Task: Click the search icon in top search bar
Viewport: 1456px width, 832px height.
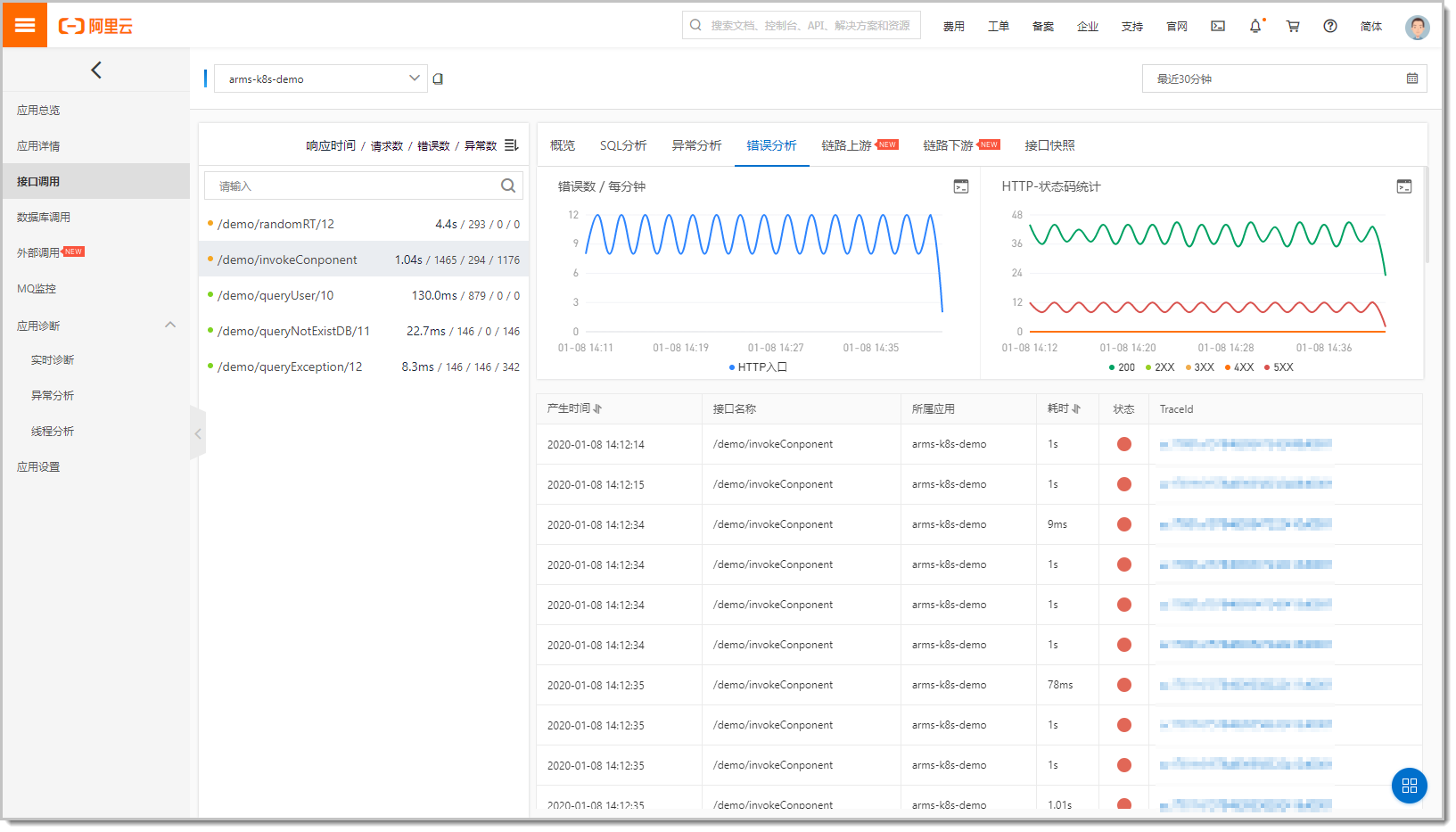Action: 695,25
